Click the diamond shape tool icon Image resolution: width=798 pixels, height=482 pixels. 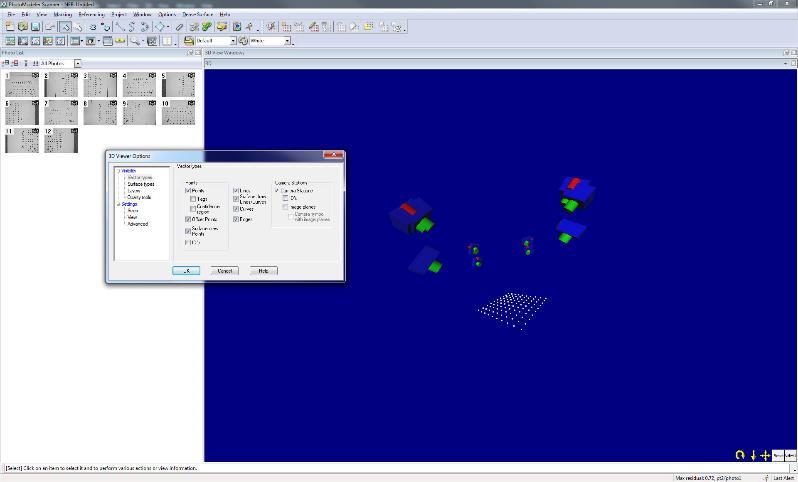(x=159, y=26)
